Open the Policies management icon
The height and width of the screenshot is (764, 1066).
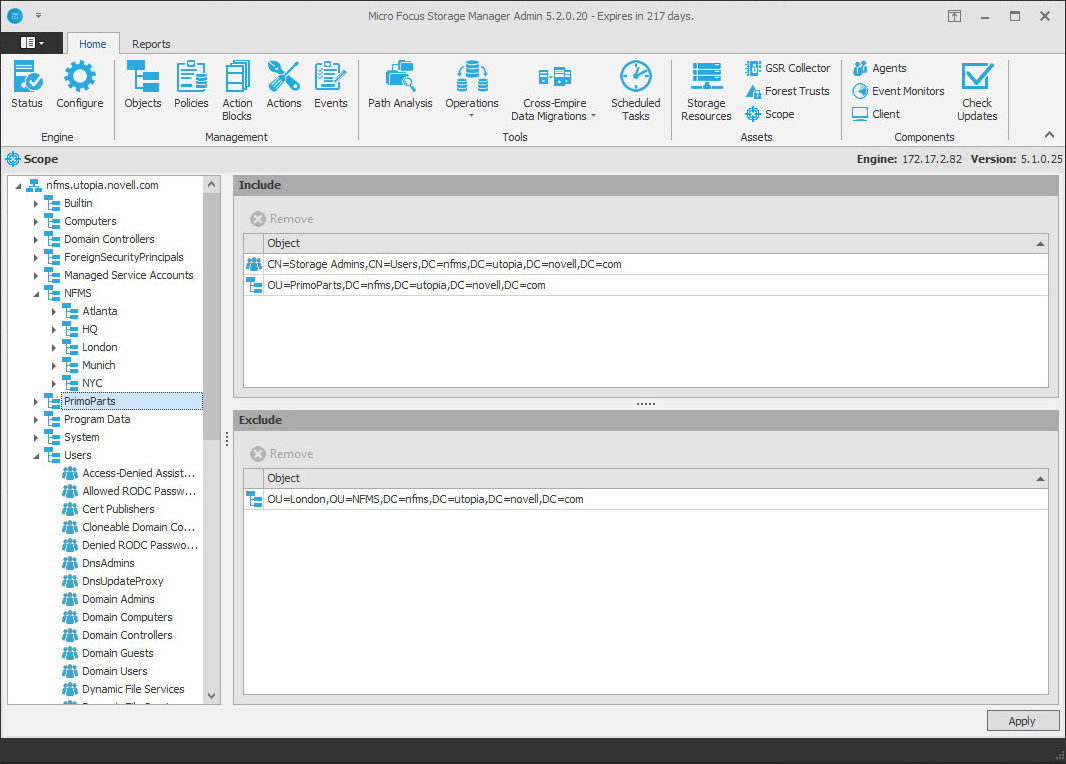(x=191, y=85)
